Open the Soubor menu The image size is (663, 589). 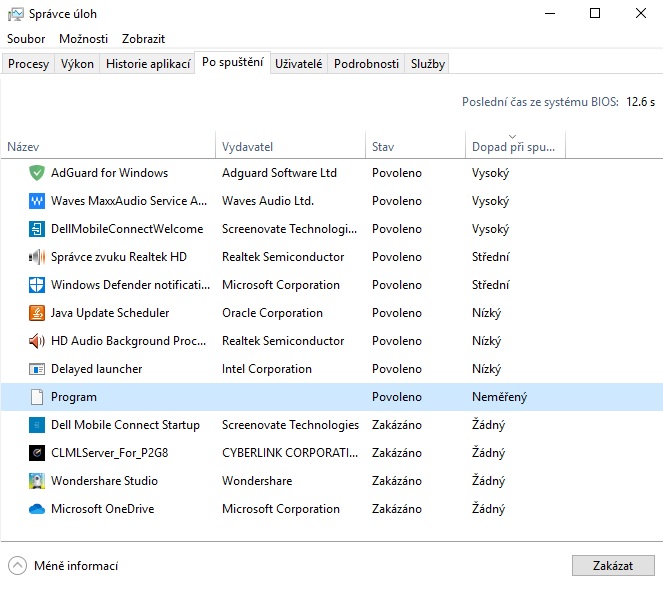(x=26, y=39)
